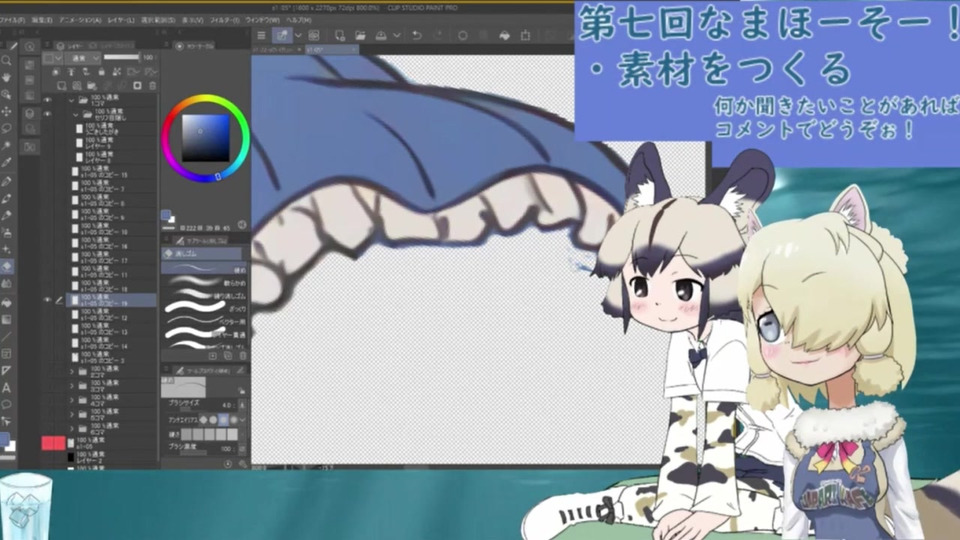Select the last 硬さ hardness box
The width and height of the screenshot is (960, 540).
point(233,434)
